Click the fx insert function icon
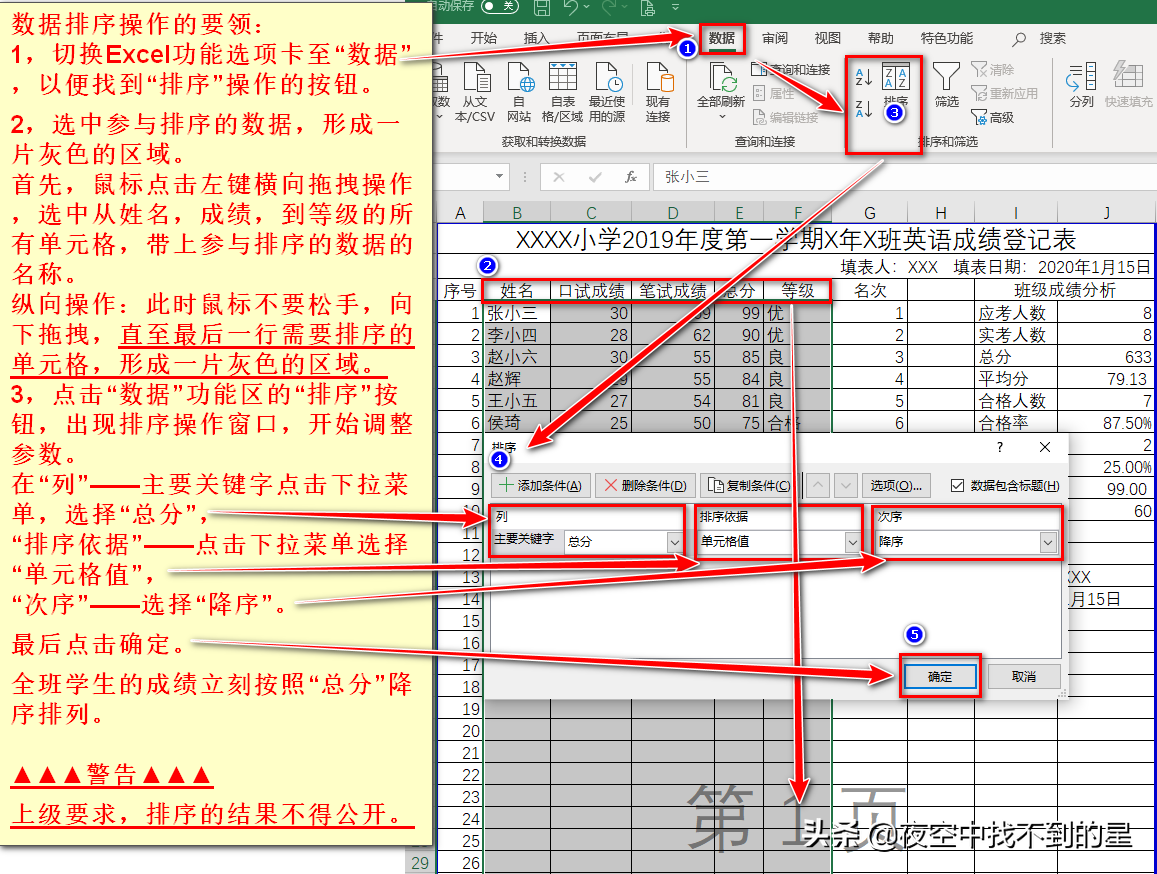Viewport: 1157px width, 874px height. [x=631, y=176]
